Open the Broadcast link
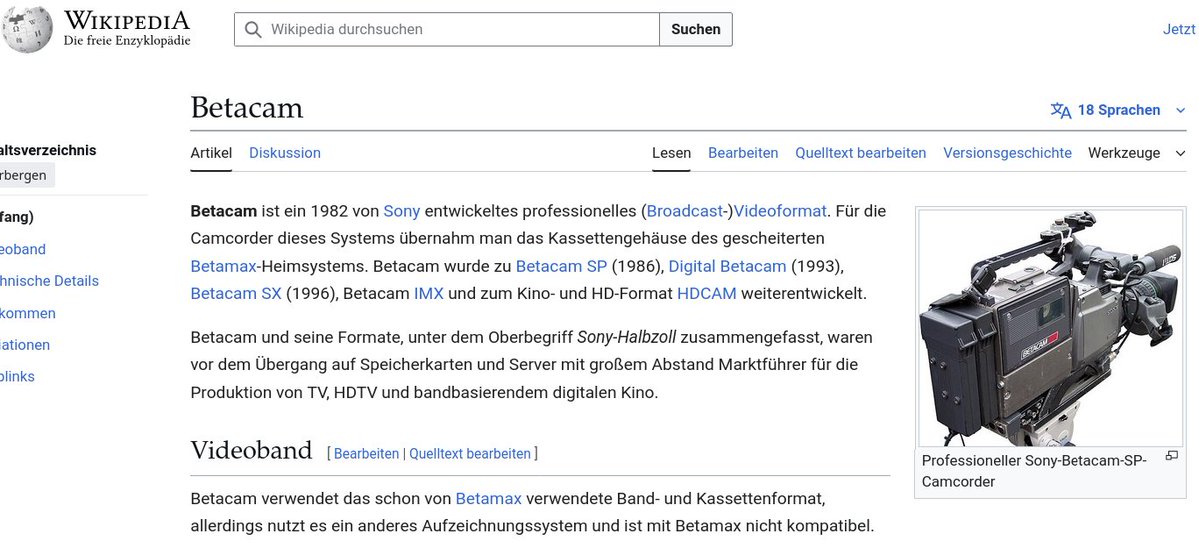This screenshot has height=548, width=1199. [x=684, y=211]
